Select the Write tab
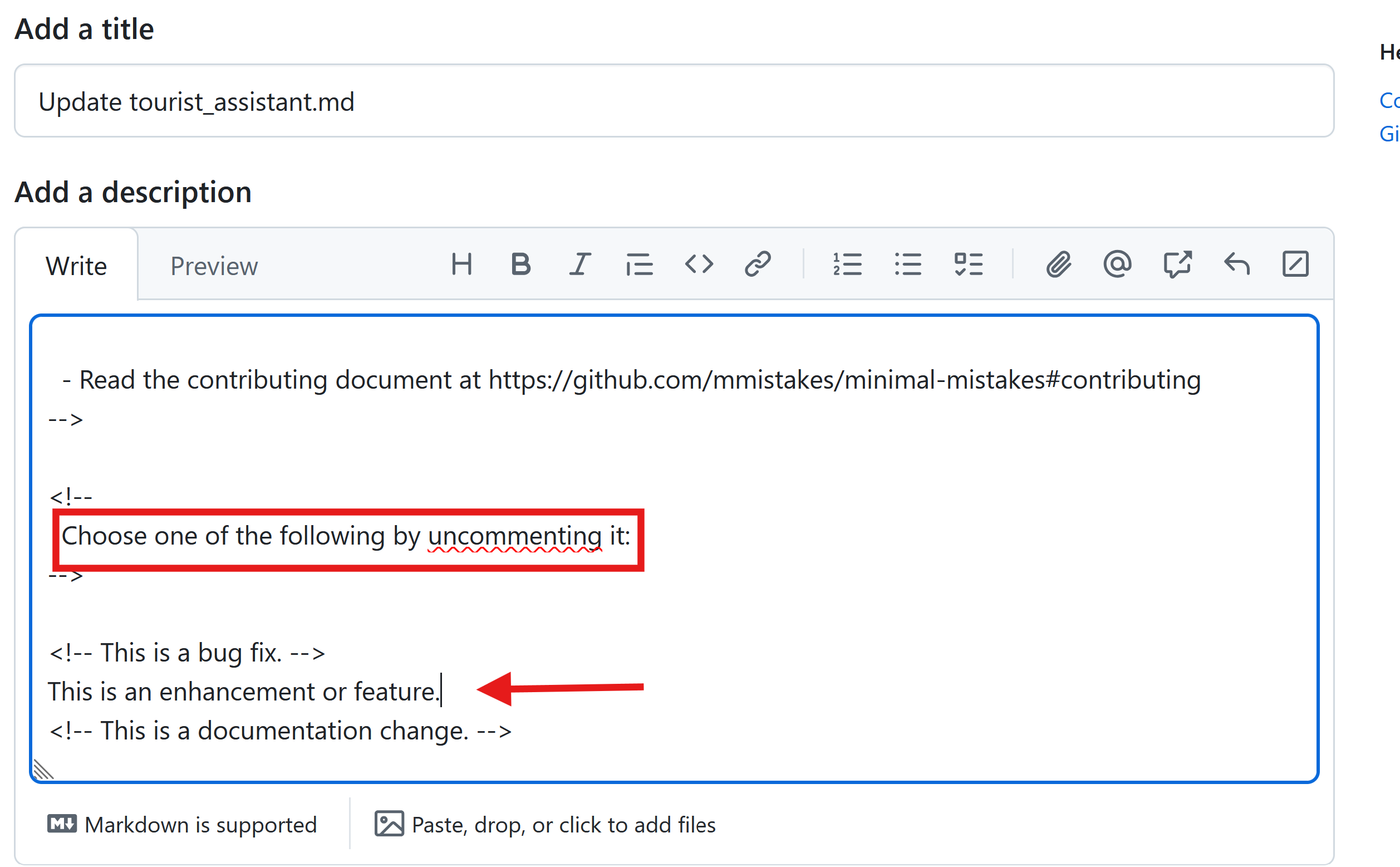1400x867 pixels. (x=76, y=267)
